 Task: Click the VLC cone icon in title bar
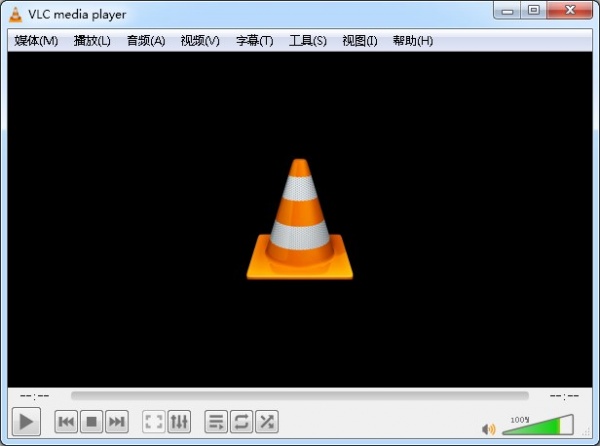coord(15,15)
